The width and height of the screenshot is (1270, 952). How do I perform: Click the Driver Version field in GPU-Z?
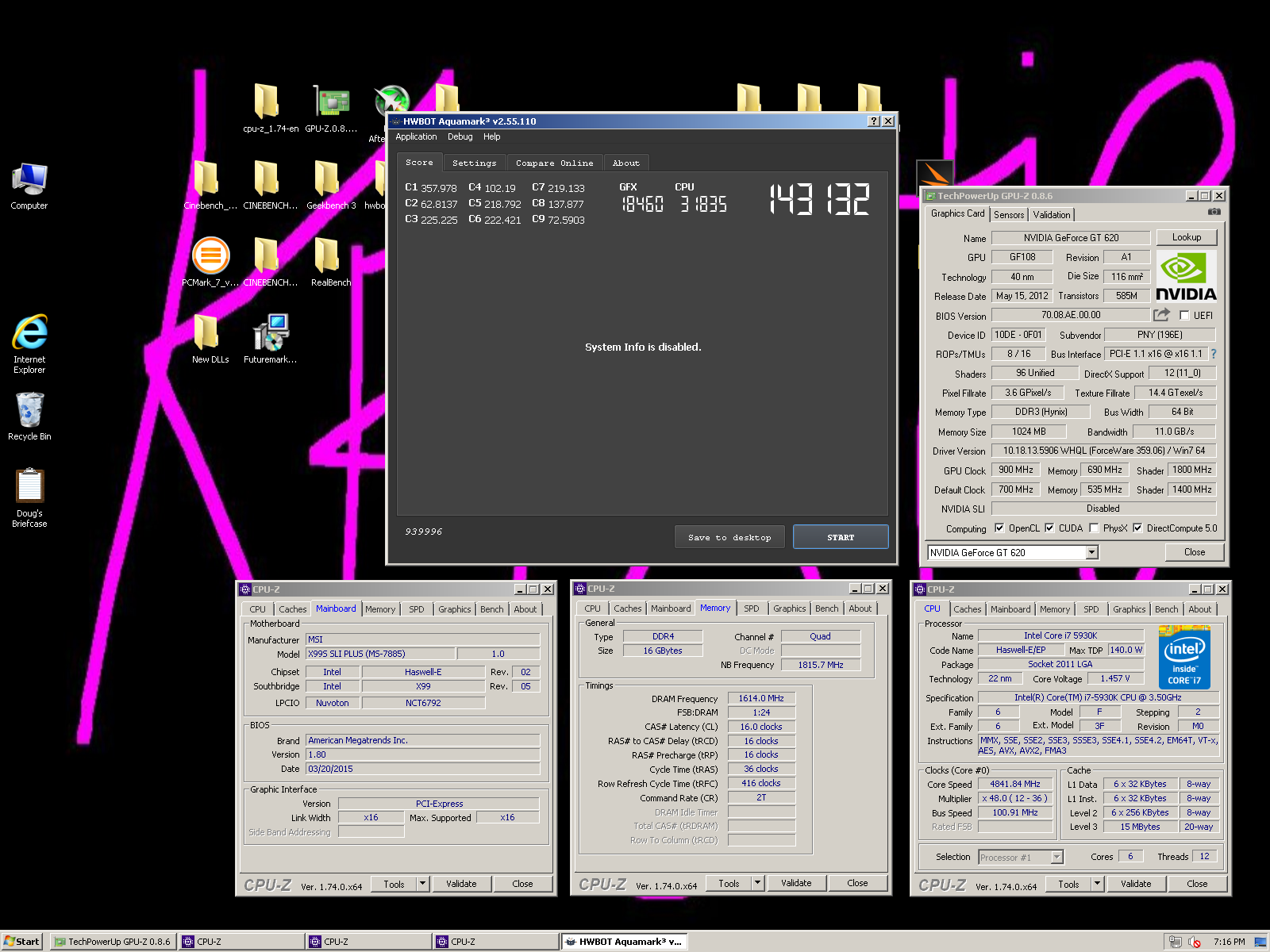coord(1103,451)
